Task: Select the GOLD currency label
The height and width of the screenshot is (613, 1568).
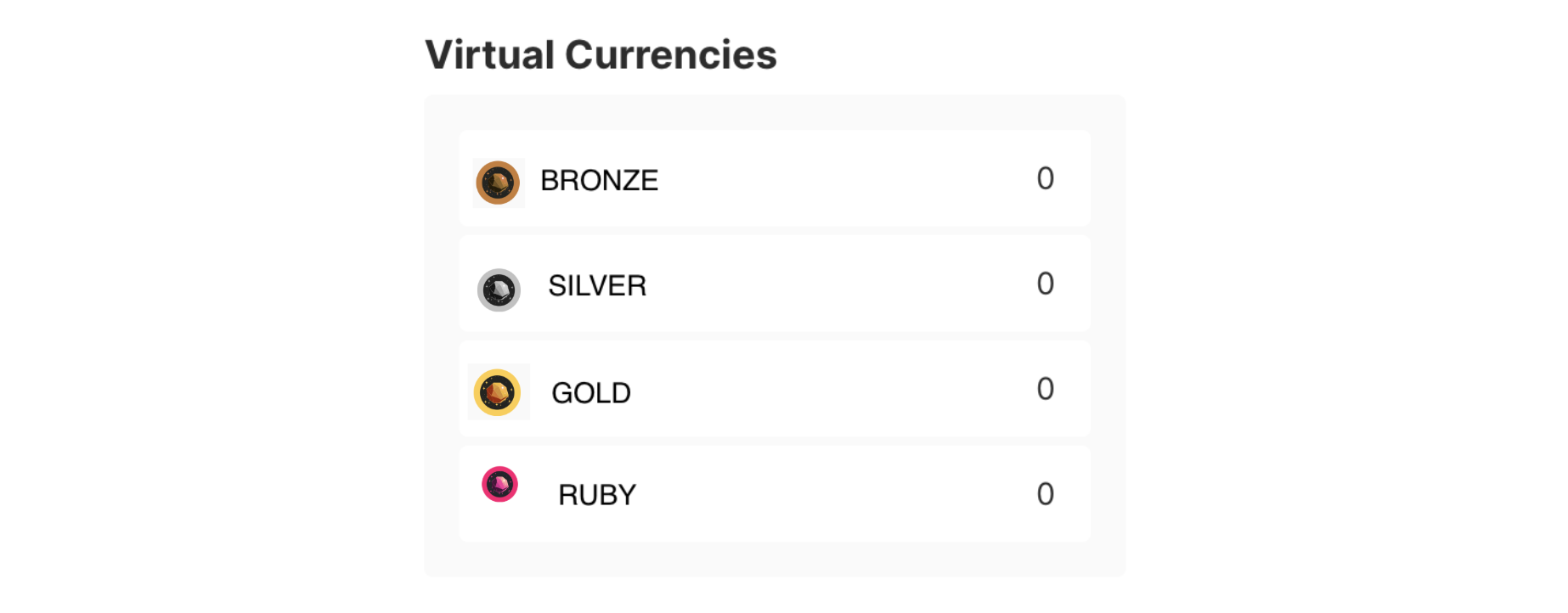Action: pyautogui.click(x=591, y=393)
